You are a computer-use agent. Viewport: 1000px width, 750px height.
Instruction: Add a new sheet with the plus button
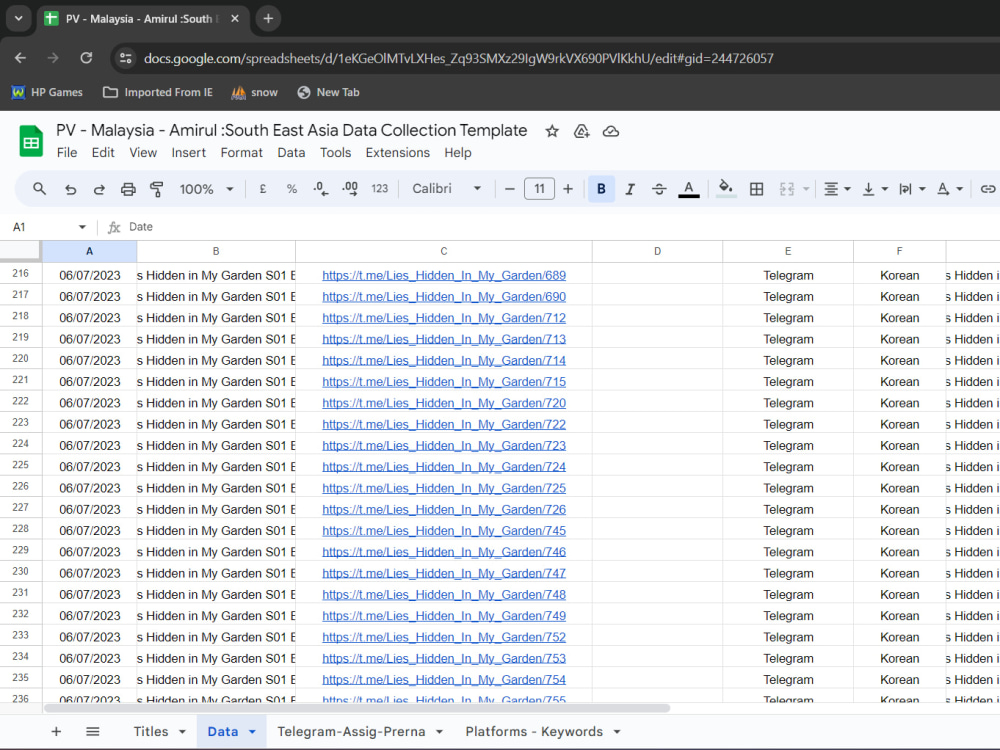tap(56, 731)
